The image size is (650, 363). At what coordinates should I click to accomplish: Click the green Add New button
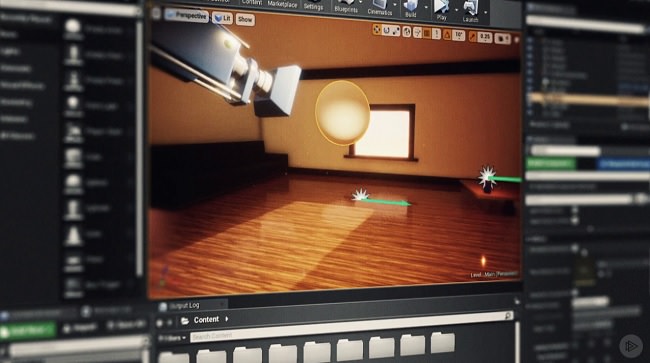pos(27,330)
